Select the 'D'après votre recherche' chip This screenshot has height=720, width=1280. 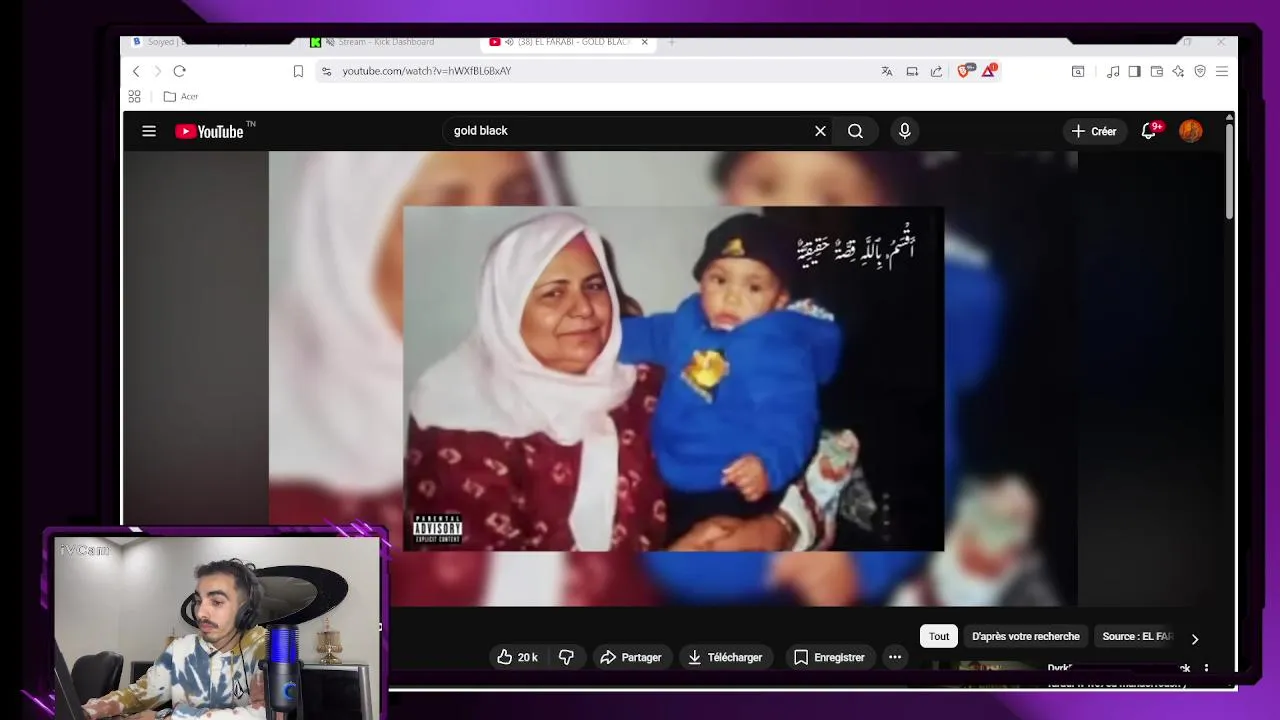[1025, 636]
